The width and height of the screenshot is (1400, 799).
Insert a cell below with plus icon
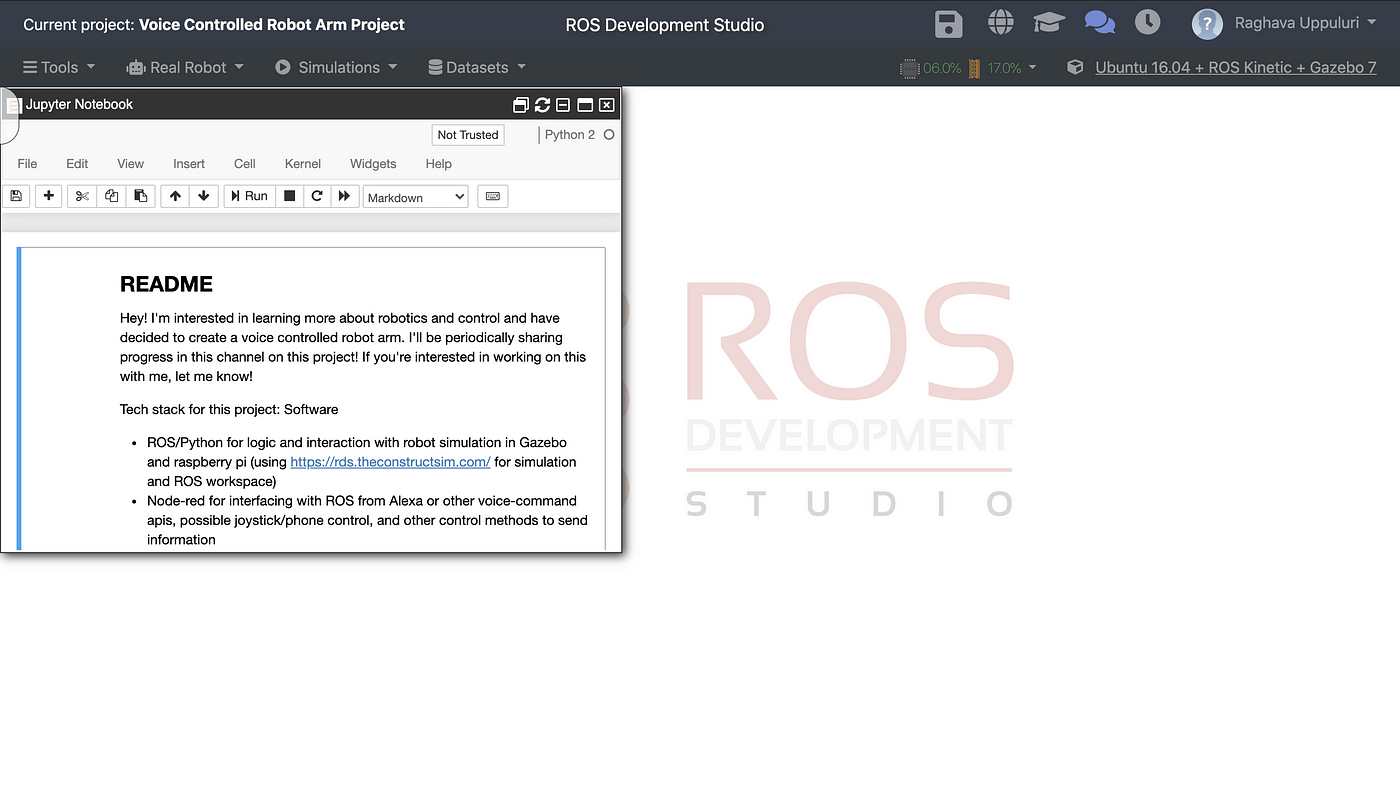(49, 196)
